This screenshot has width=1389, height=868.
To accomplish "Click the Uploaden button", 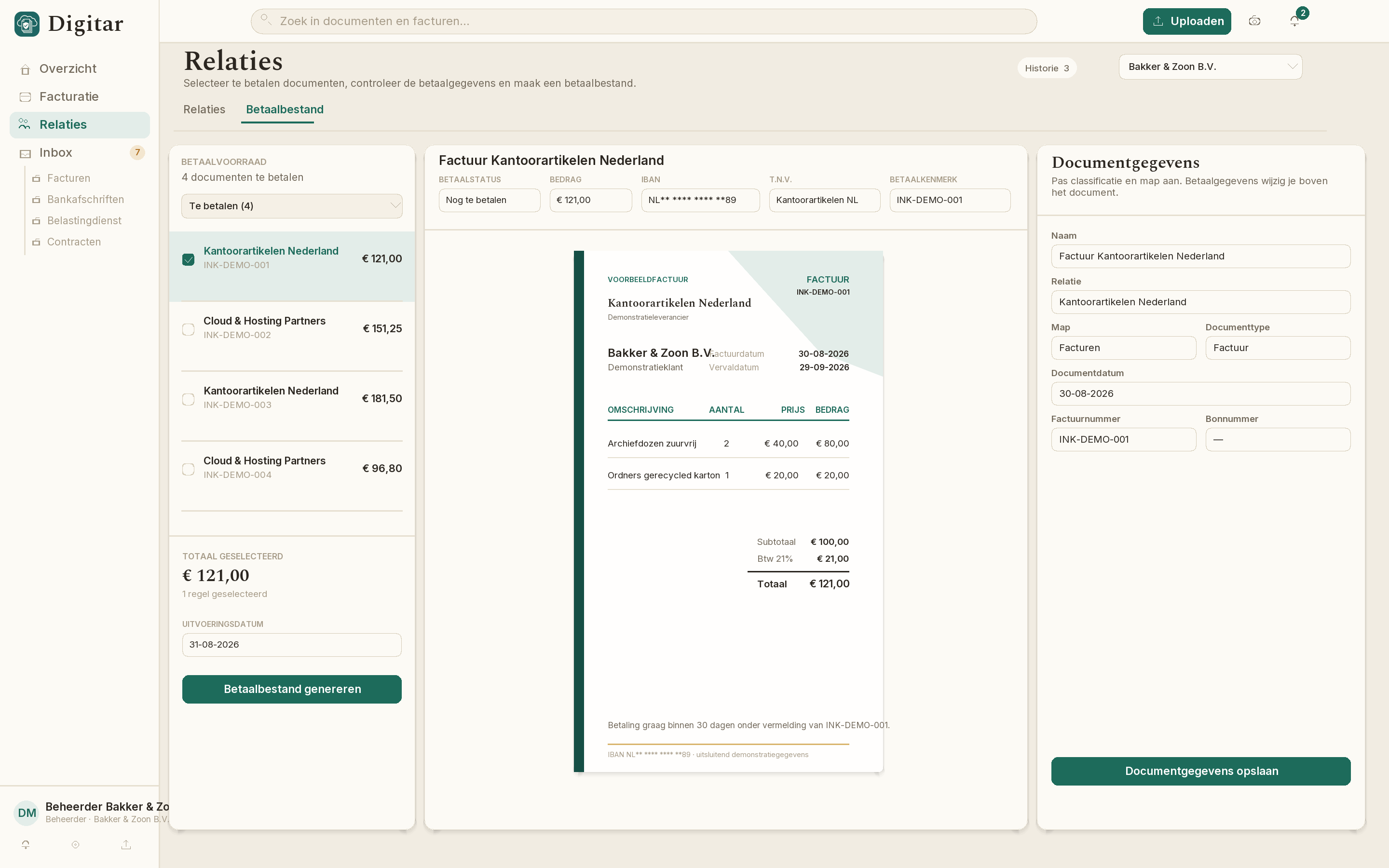I will [x=1187, y=21].
